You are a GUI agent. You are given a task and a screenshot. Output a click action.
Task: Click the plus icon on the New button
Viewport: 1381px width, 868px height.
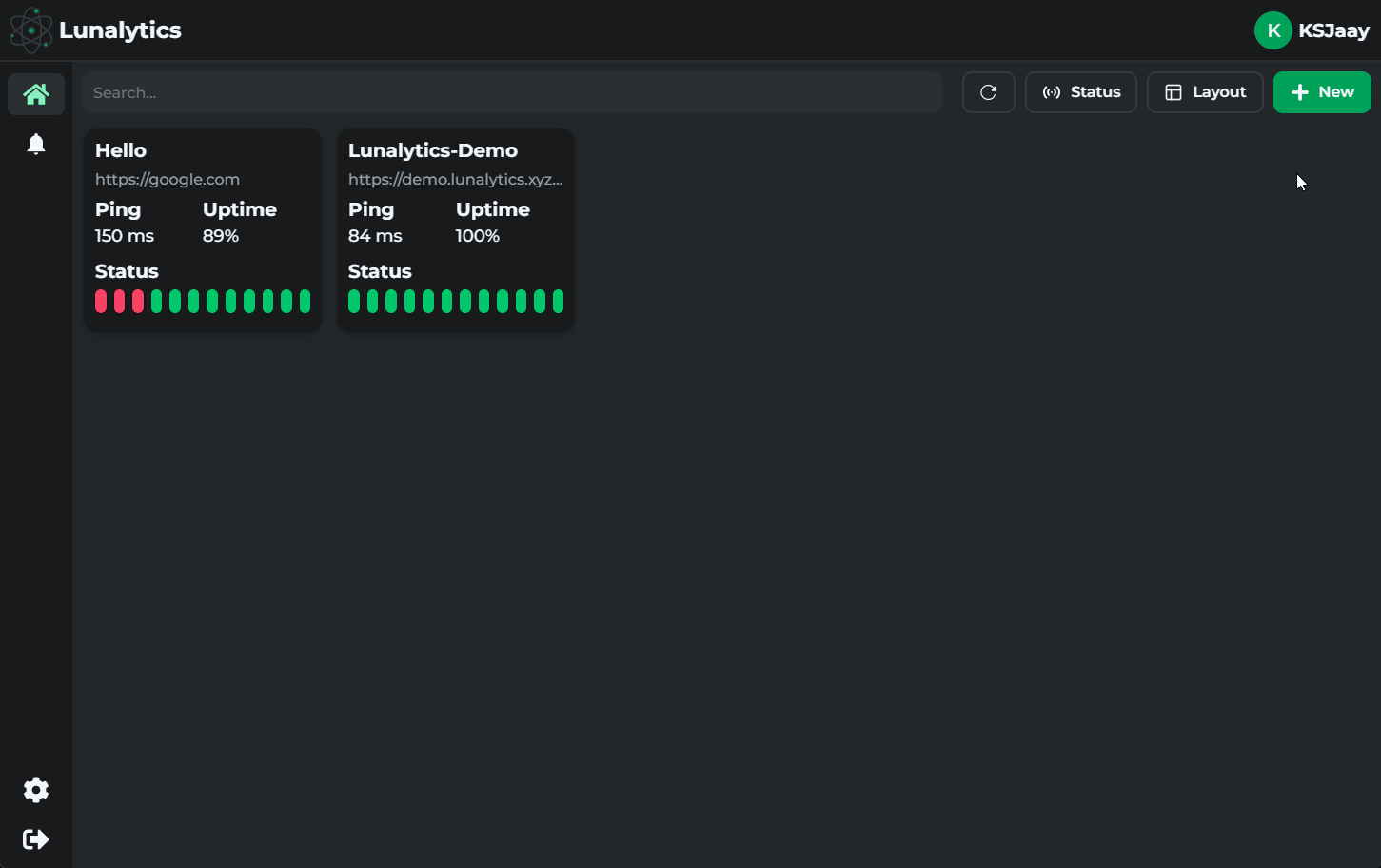(x=1298, y=91)
